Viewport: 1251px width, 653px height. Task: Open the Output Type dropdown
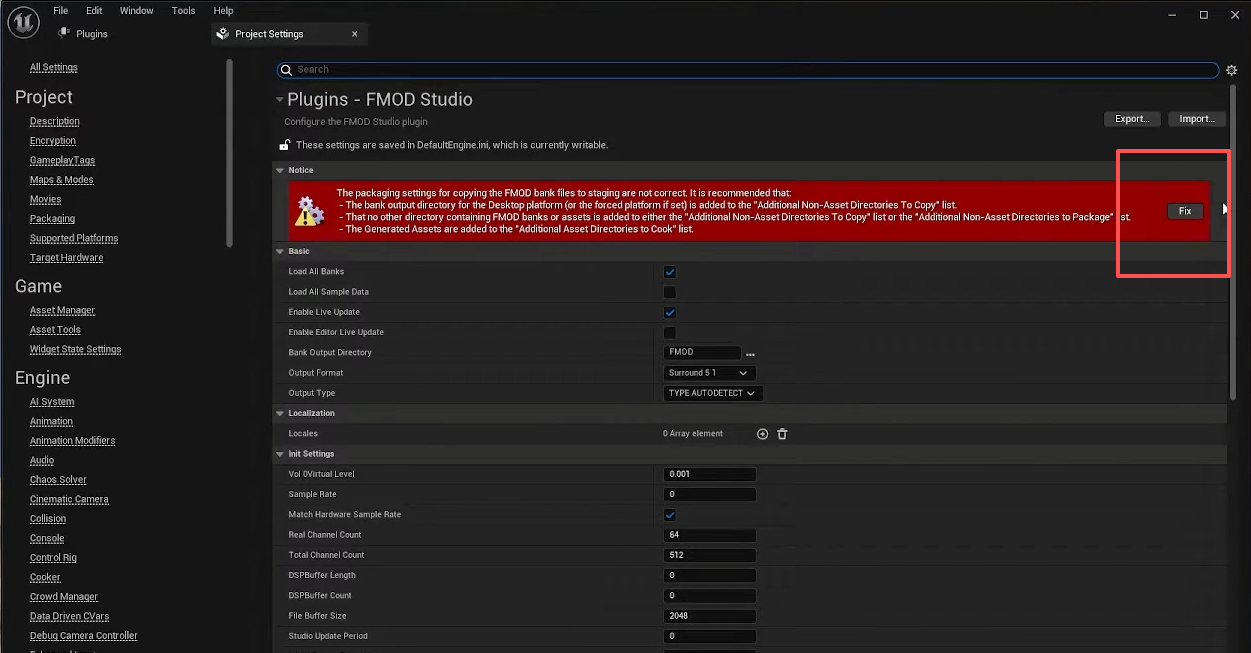coord(712,393)
